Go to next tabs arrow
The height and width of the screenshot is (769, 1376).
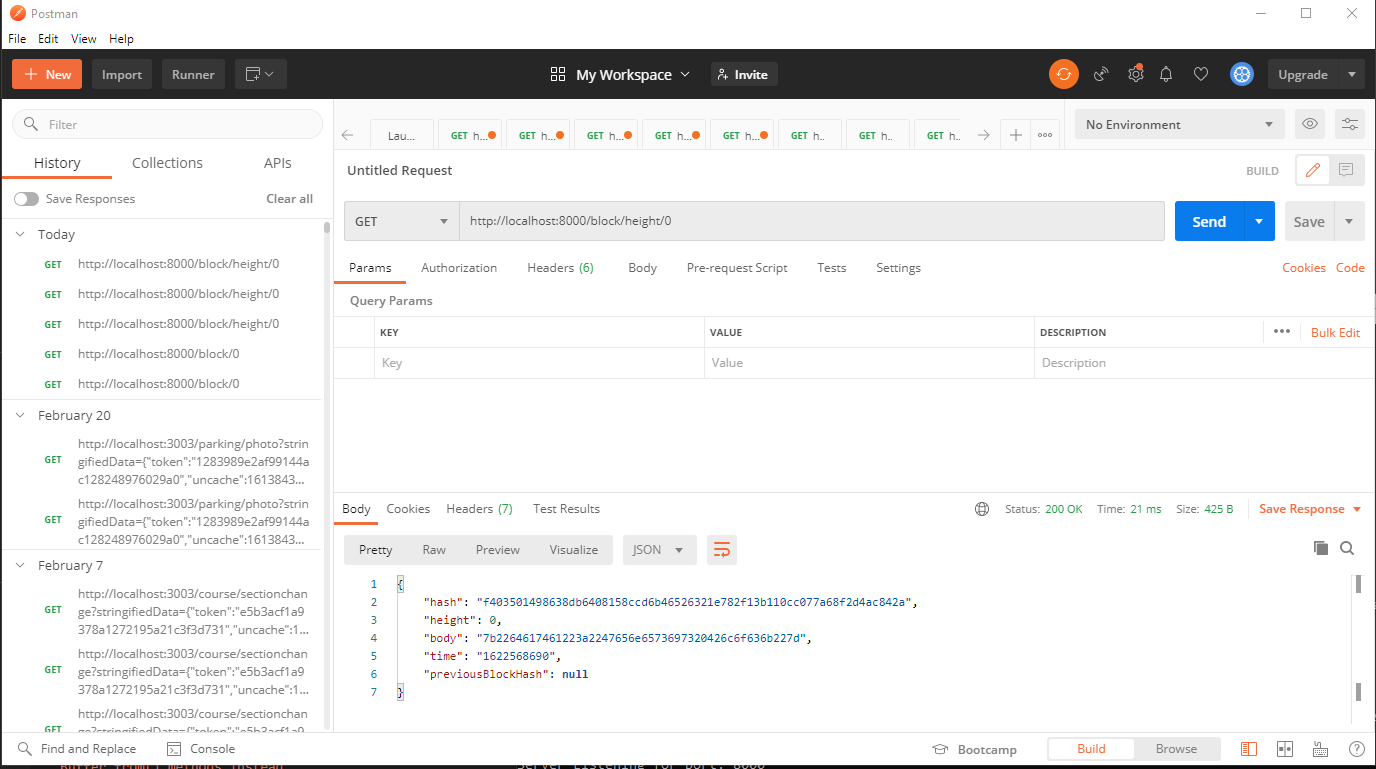tap(983, 135)
